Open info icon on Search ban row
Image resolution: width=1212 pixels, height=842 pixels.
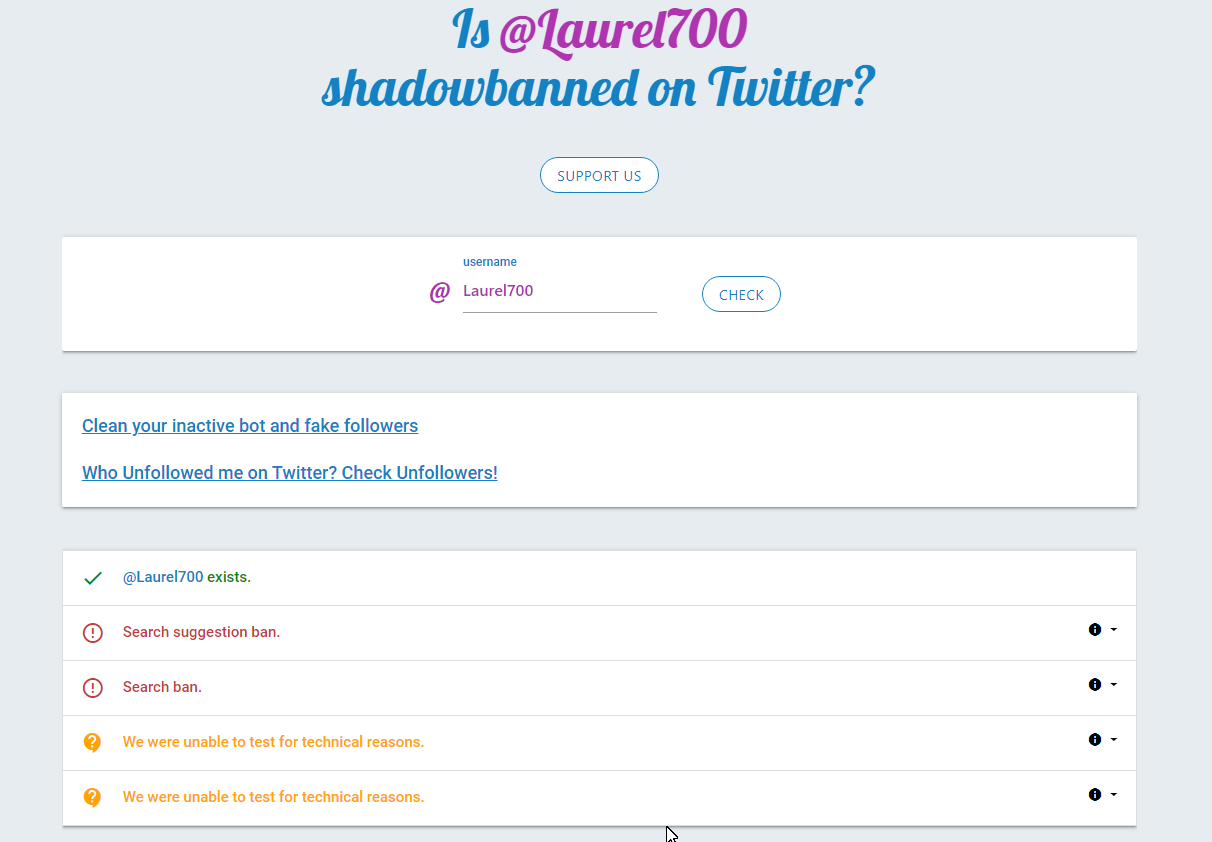pos(1095,685)
